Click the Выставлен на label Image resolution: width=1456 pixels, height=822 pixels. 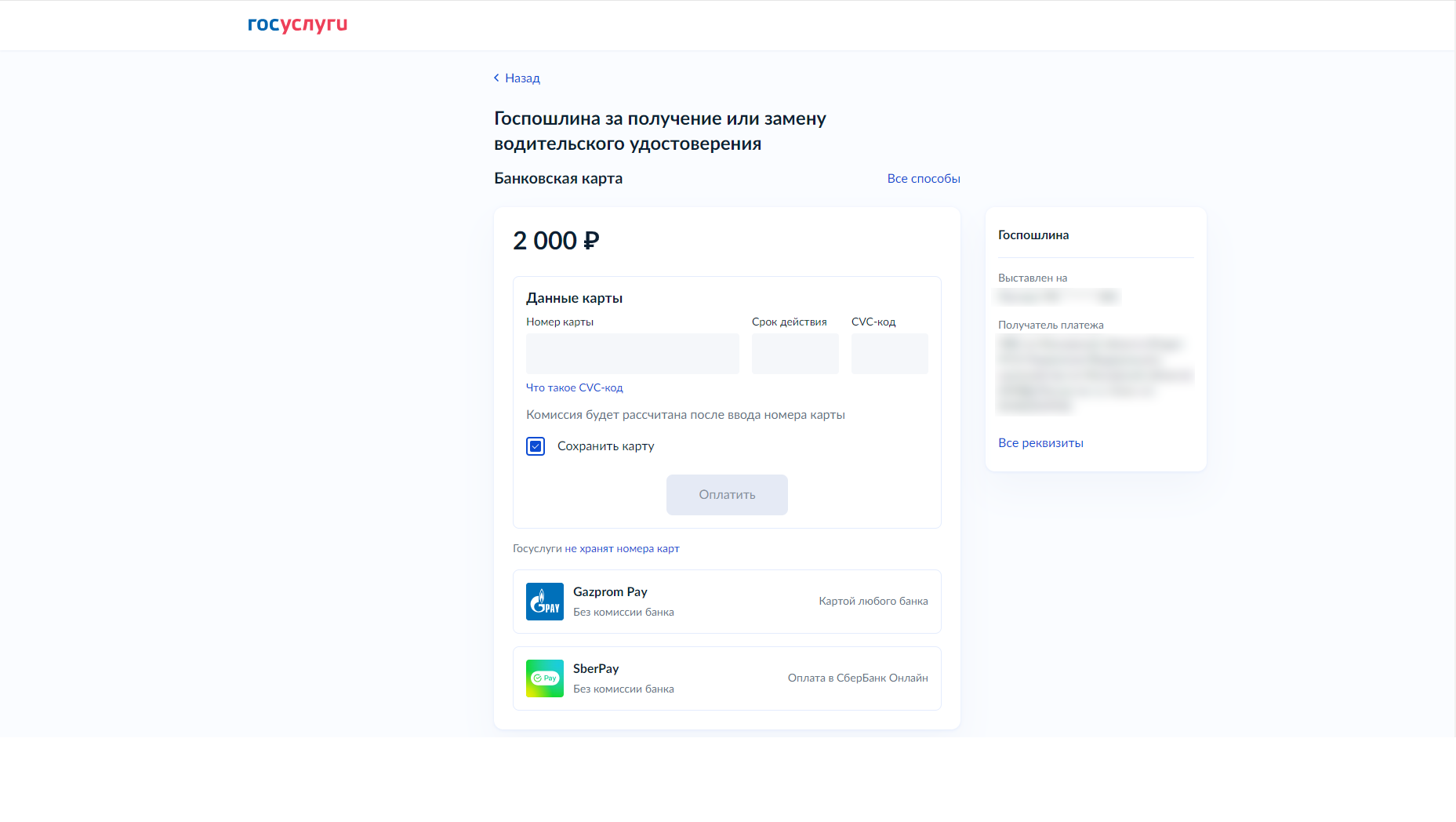pyautogui.click(x=1033, y=278)
